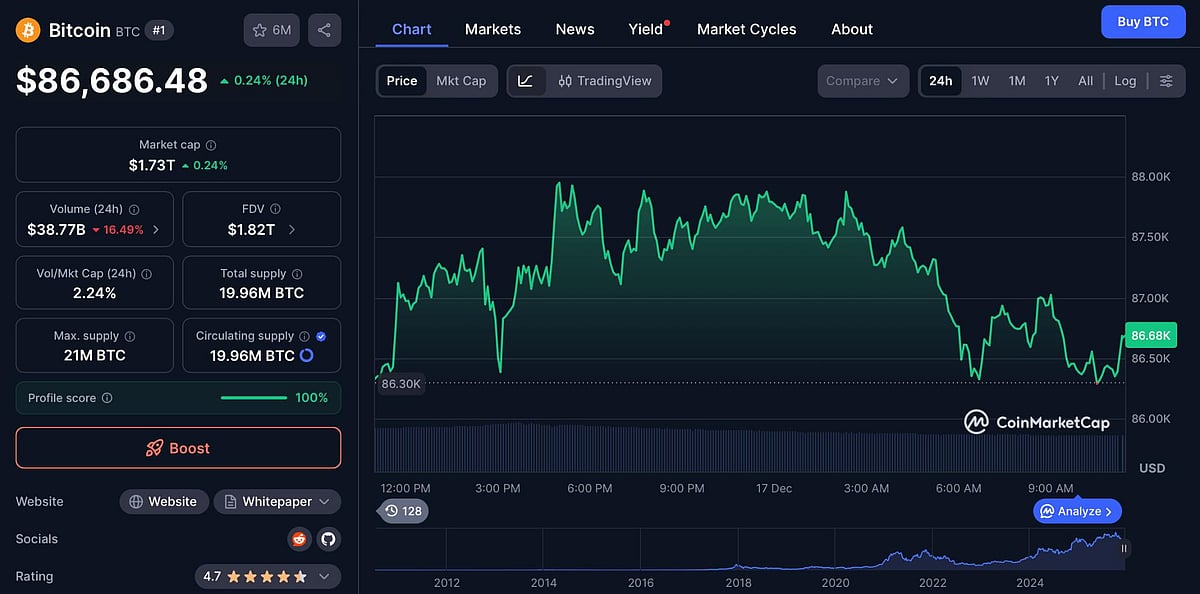The width and height of the screenshot is (1200, 594).
Task: Click the Buy BTC button
Action: click(1143, 21)
